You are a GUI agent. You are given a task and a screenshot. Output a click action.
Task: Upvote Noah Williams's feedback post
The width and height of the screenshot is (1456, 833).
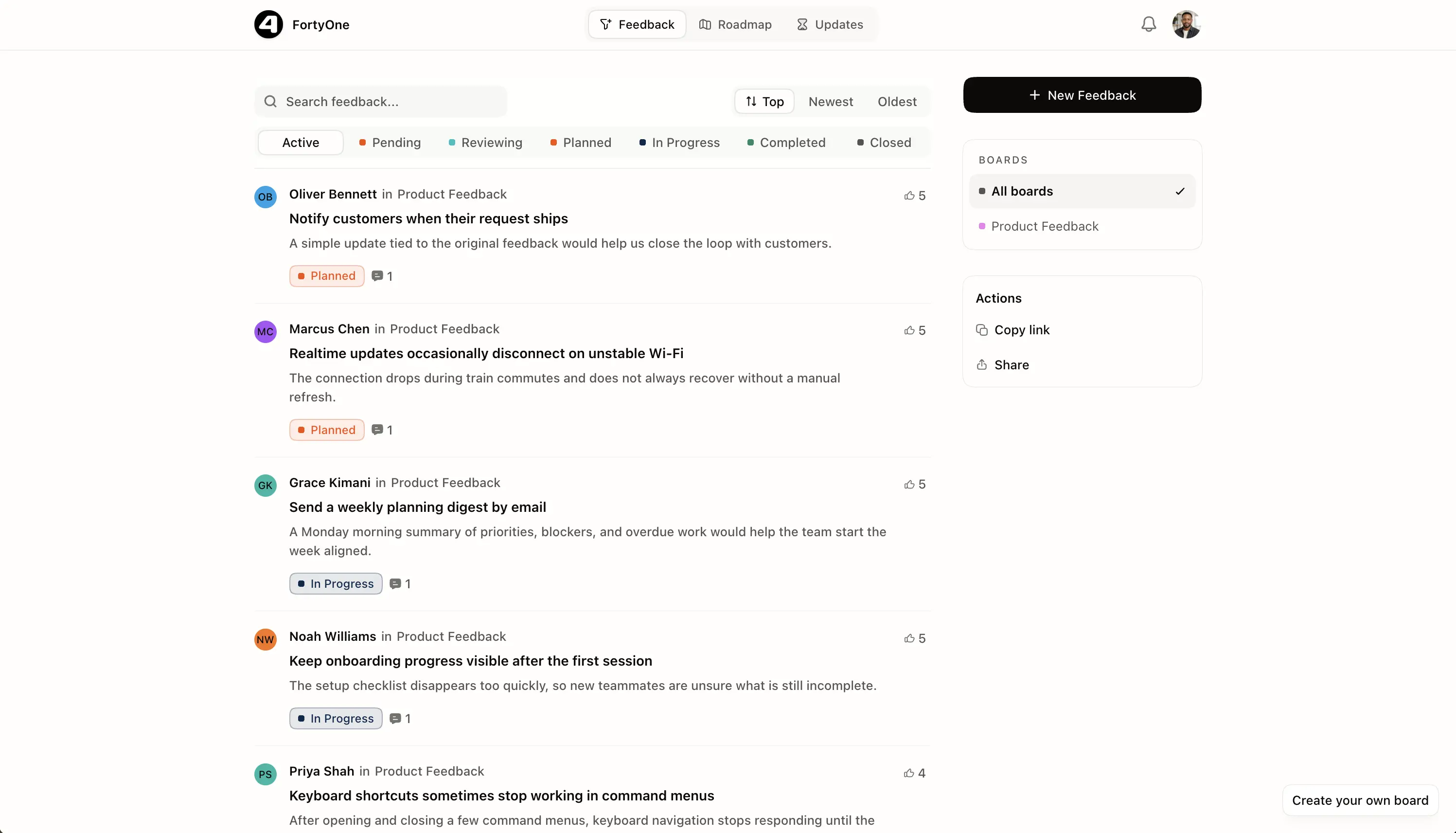coord(915,638)
